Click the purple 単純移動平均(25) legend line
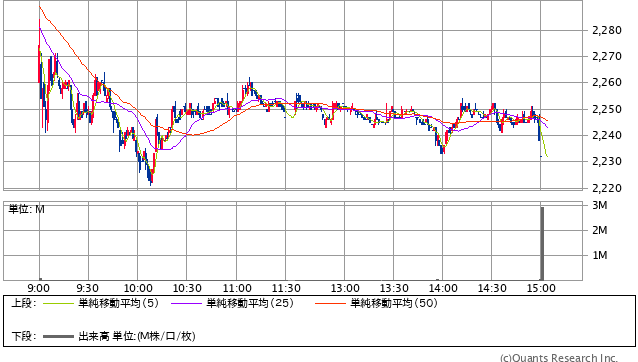 [186, 303]
